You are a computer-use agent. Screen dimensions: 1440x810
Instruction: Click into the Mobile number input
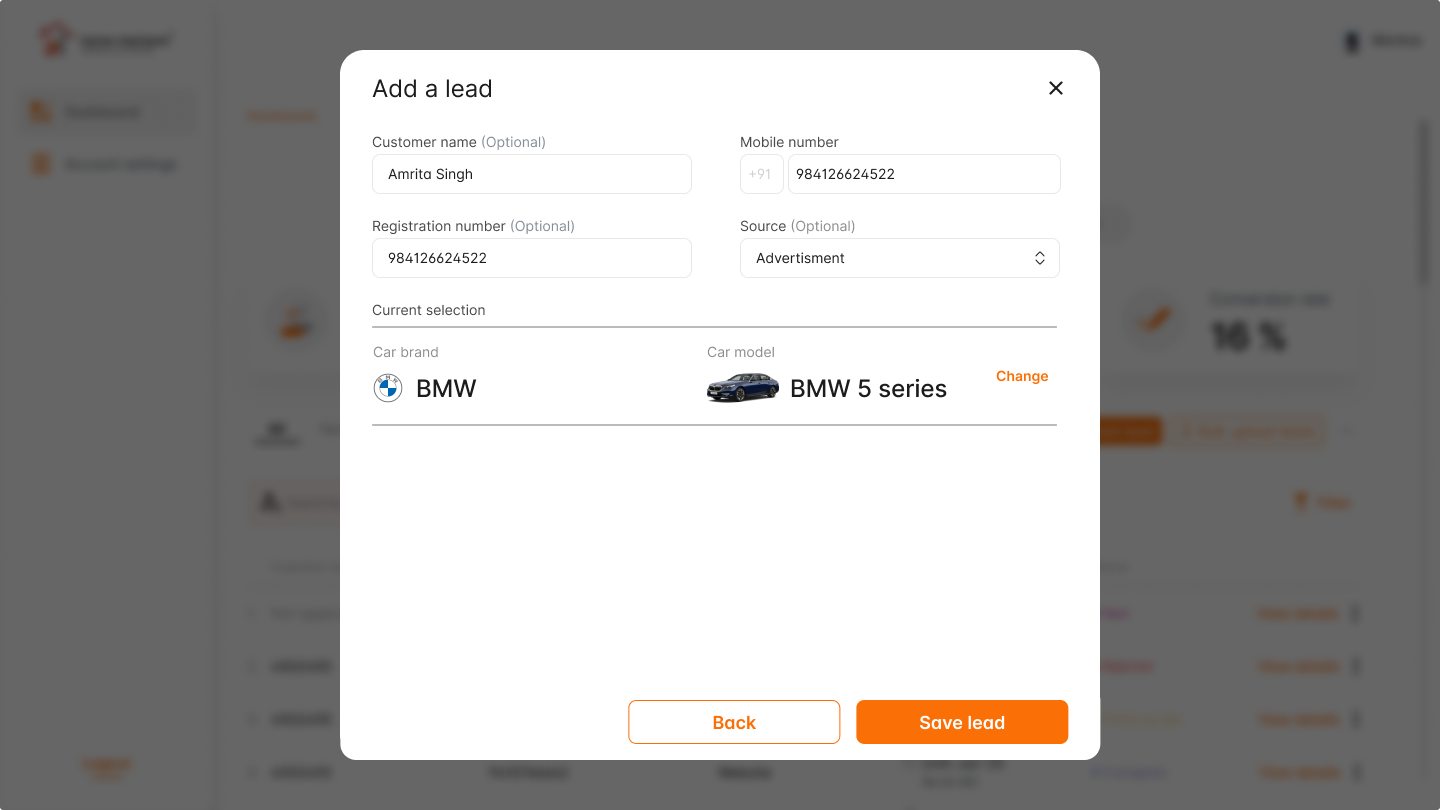point(923,174)
